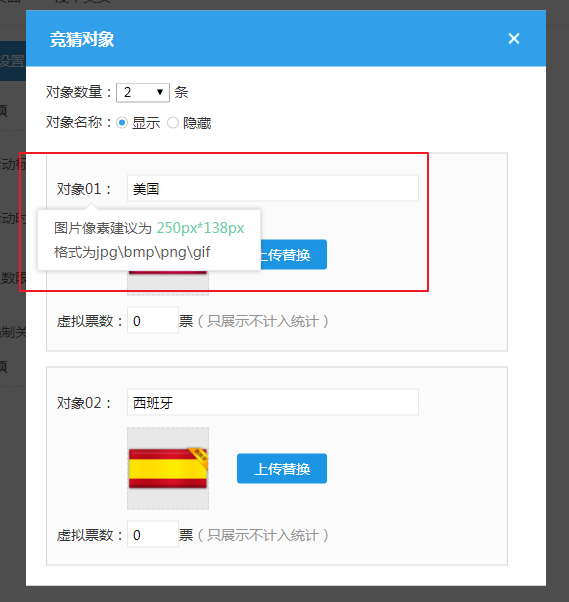This screenshot has height=602, width=569.
Task: Click the partially hidden 对象01 flag thumbnail
Action: tap(168, 283)
